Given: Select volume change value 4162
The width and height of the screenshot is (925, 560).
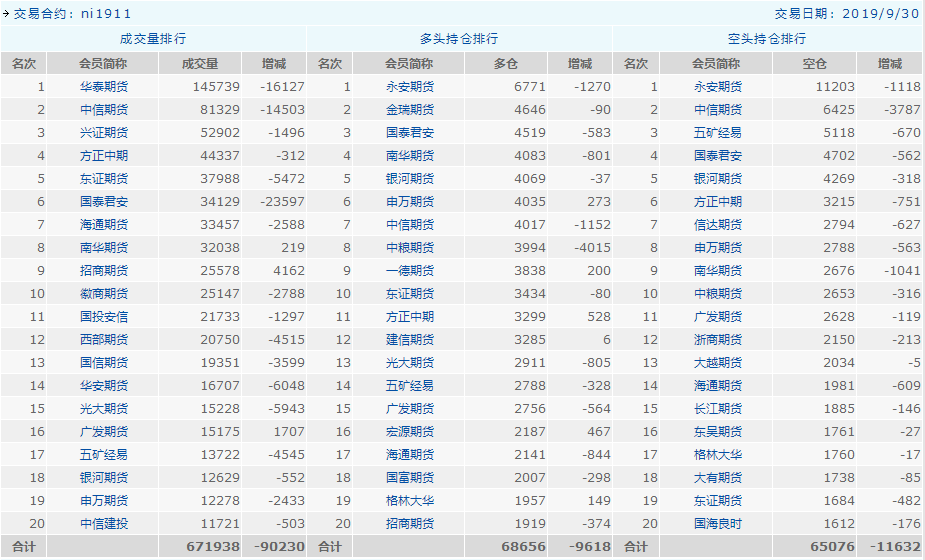Looking at the screenshot, I should point(289,271).
